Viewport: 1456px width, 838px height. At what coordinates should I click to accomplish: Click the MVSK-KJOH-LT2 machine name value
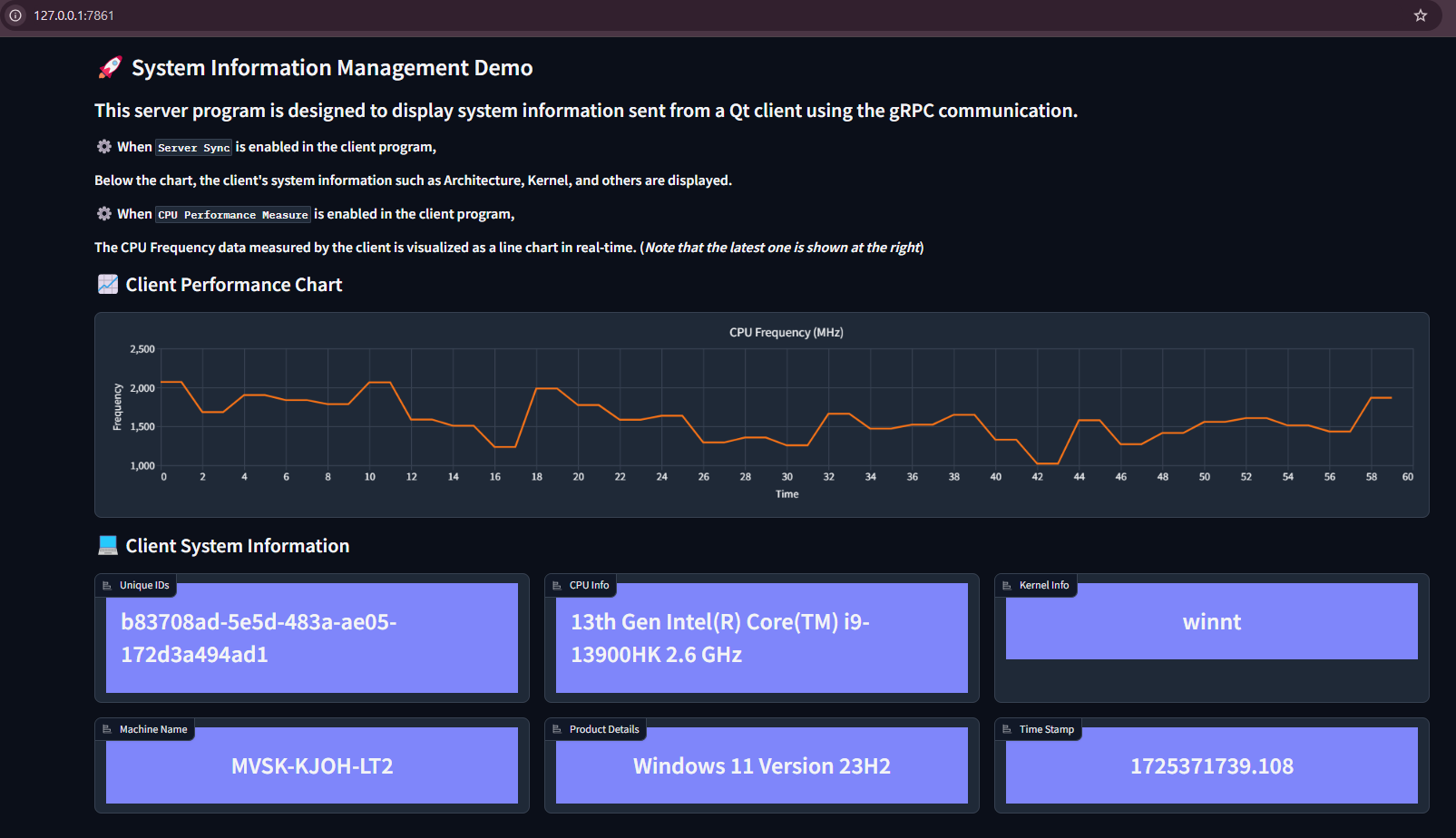tap(311, 765)
